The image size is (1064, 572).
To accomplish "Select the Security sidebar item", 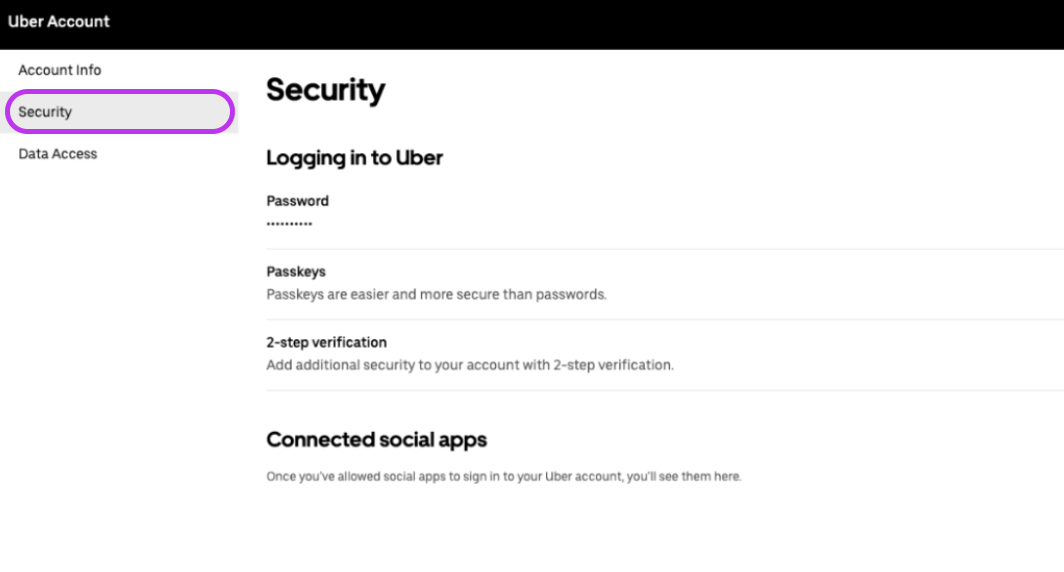I will 45,112.
